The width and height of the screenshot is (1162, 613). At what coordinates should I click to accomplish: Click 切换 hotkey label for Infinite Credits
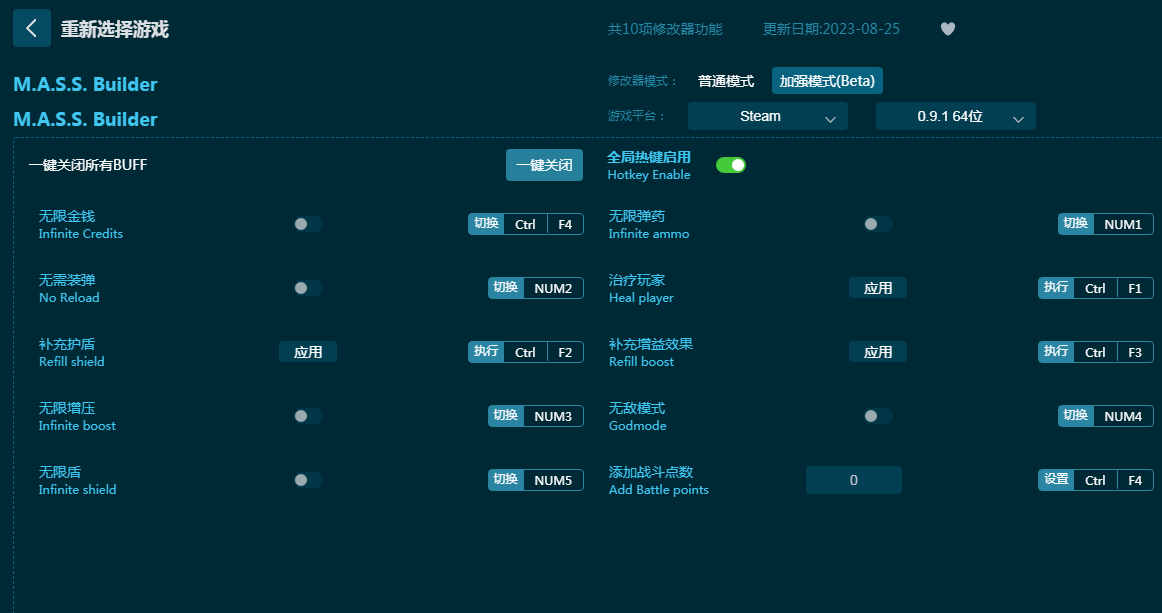[x=486, y=224]
